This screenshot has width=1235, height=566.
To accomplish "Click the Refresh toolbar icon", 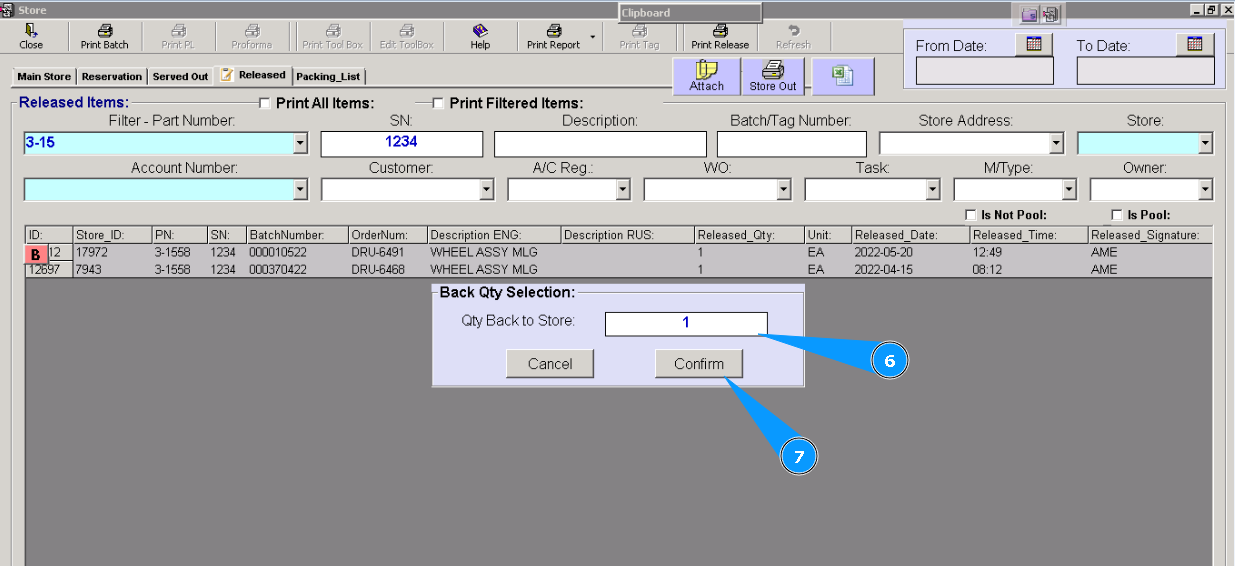I will coord(793,37).
